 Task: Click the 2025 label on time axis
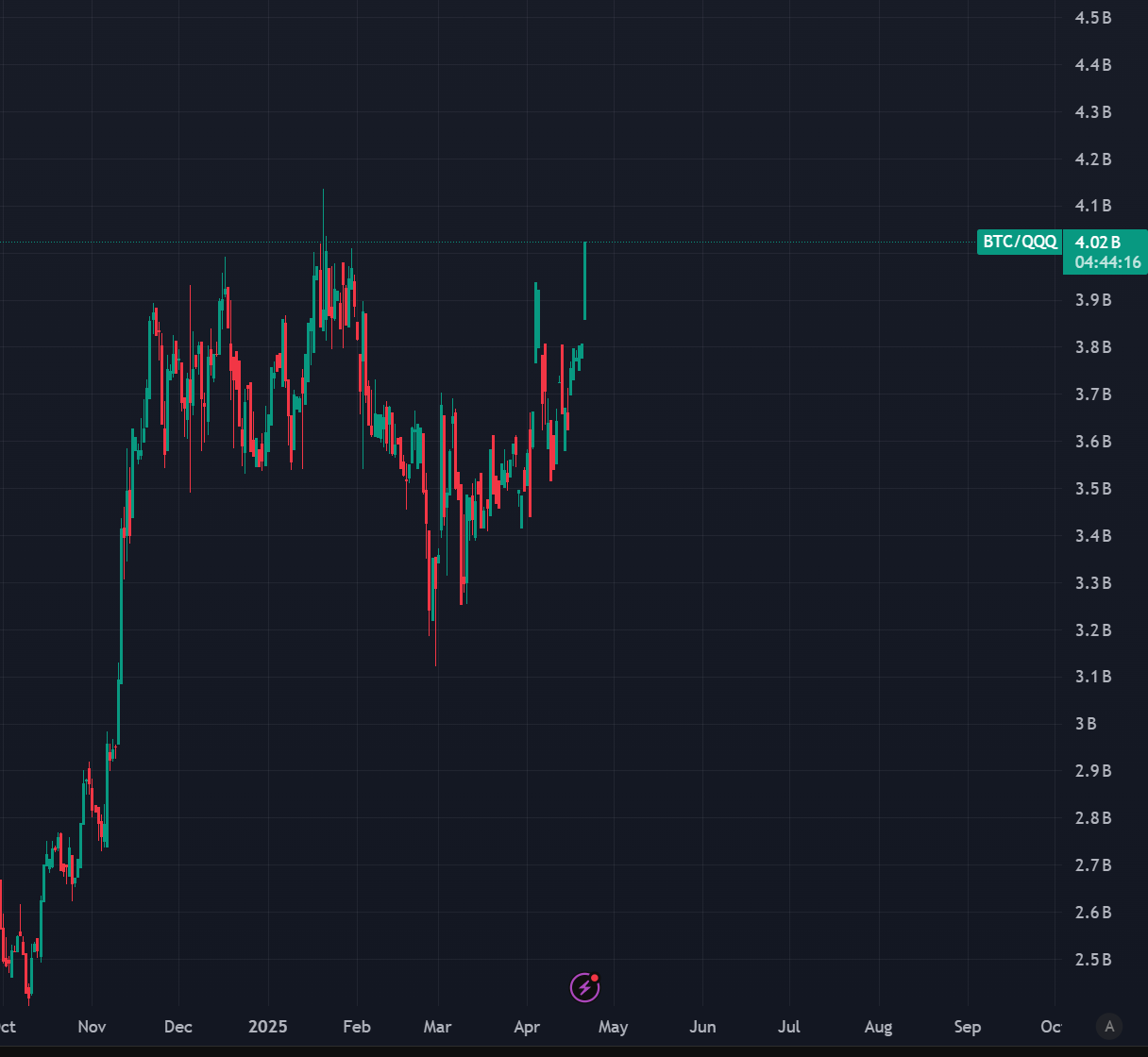(267, 1026)
